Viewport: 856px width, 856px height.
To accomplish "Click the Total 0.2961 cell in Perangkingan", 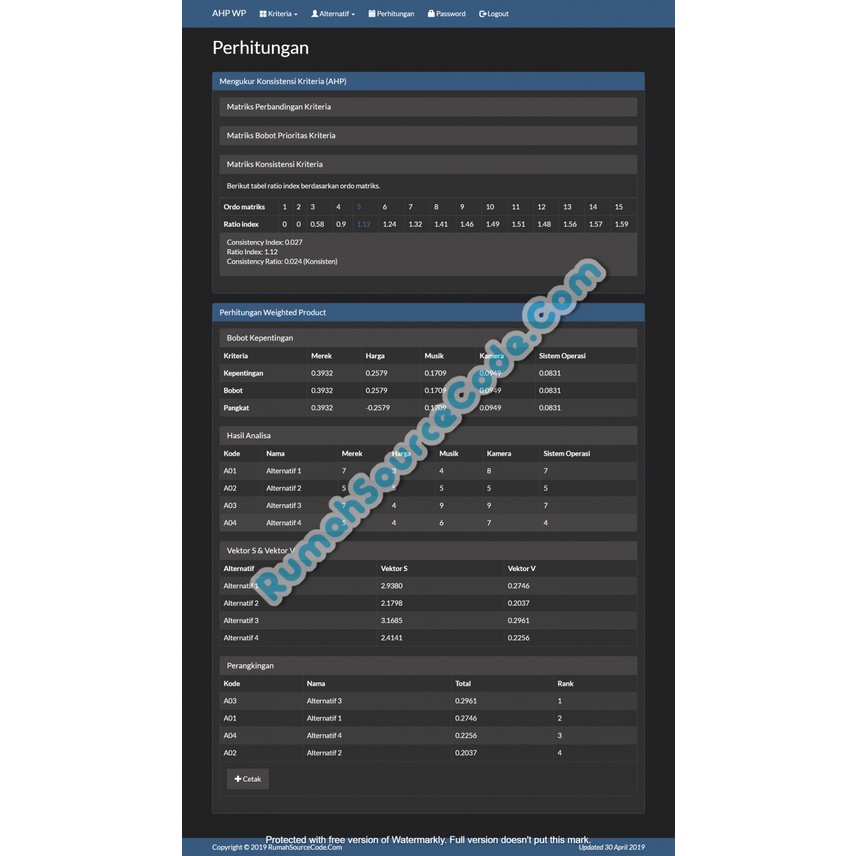I will pyautogui.click(x=466, y=701).
